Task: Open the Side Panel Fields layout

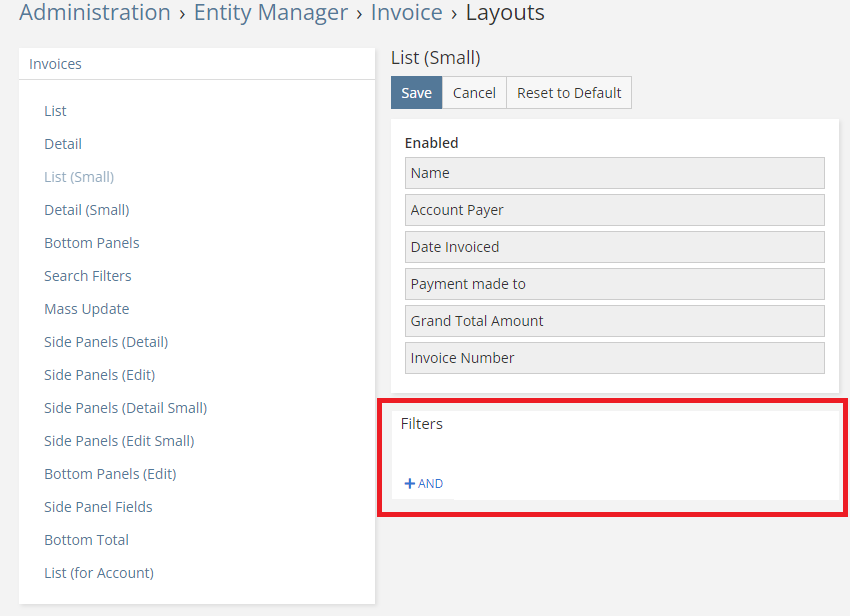Action: 98,507
